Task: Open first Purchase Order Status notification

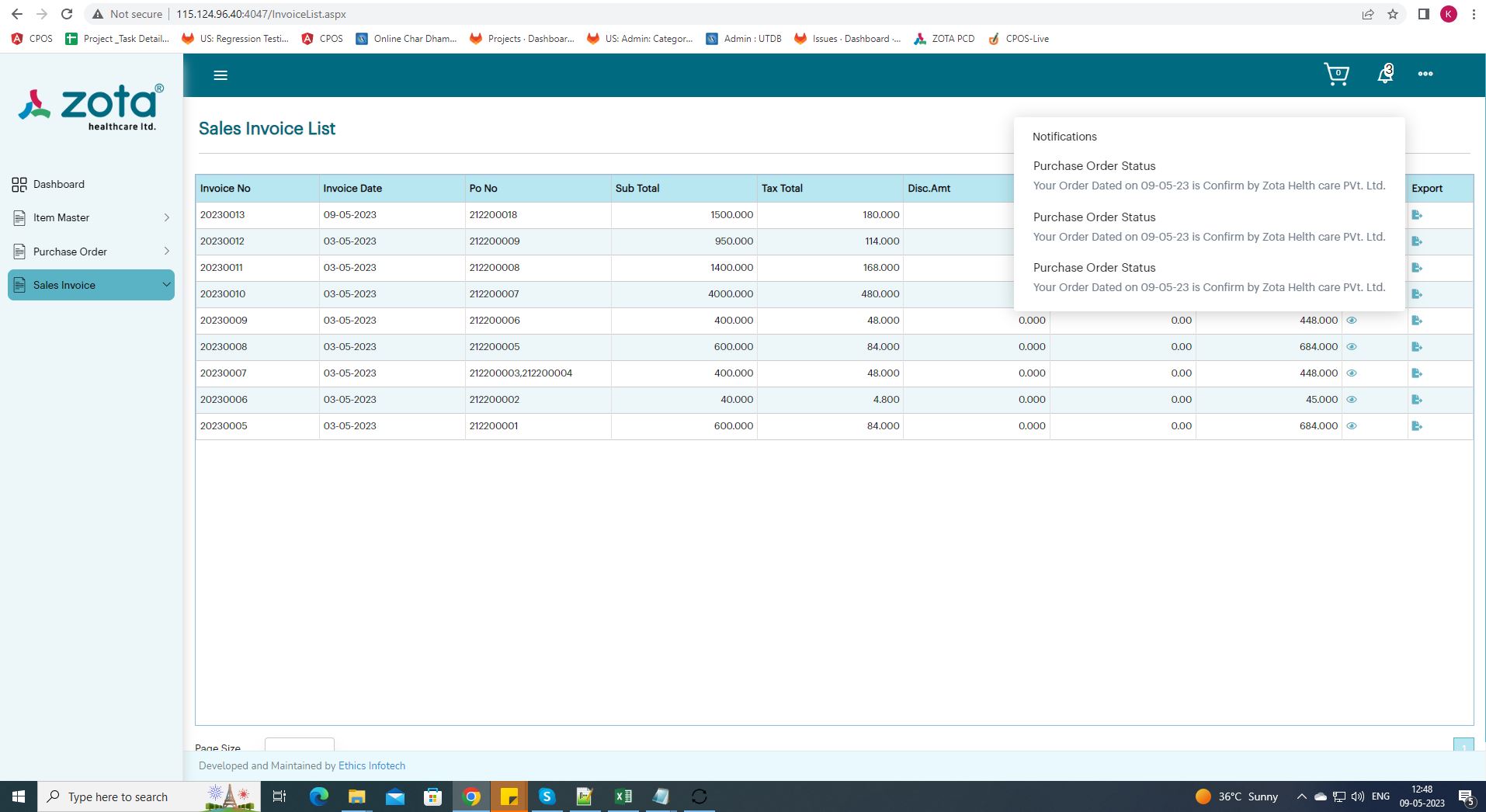Action: pos(1208,175)
